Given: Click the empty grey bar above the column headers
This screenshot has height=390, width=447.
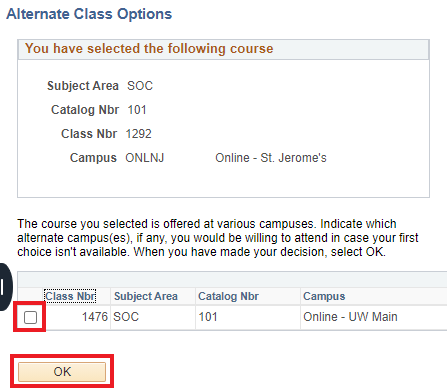Looking at the screenshot, I should click(x=232, y=279).
